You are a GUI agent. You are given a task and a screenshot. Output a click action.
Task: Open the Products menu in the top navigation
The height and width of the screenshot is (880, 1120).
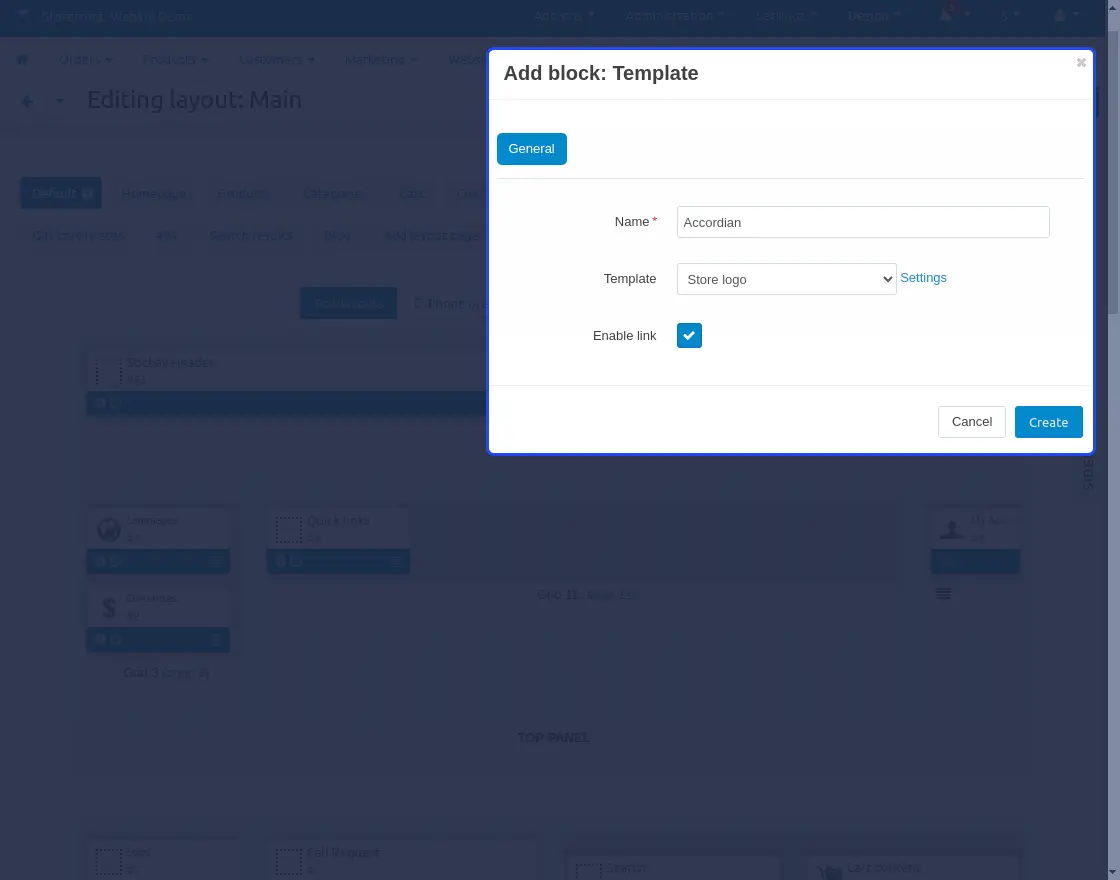tap(175, 59)
